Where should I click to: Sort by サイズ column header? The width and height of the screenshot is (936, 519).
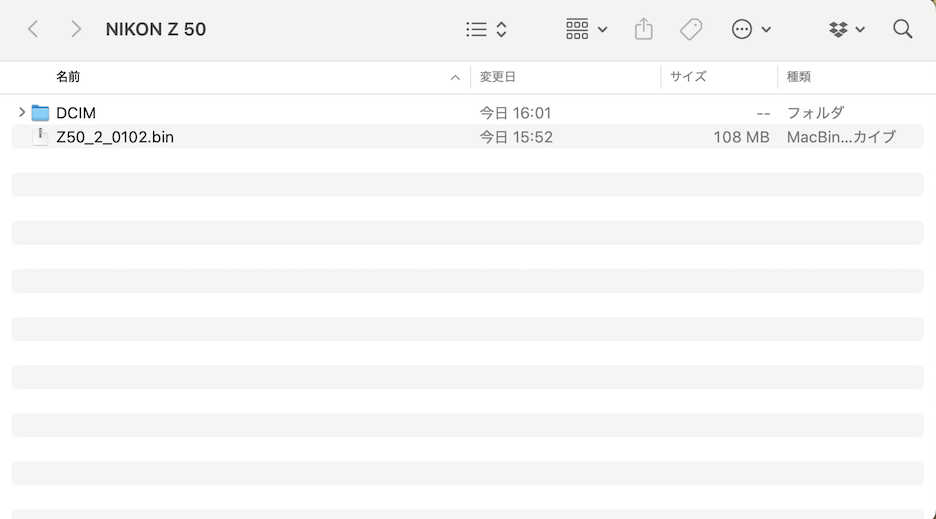click(x=687, y=77)
